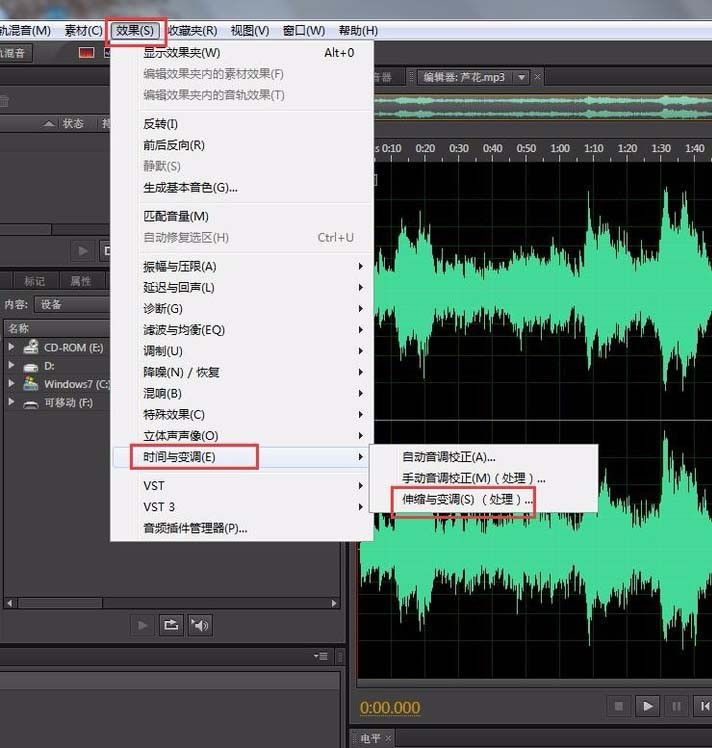This screenshot has width=712, height=748.
Task: Expand the Windows7 (C:) tree node
Action: click(x=11, y=384)
